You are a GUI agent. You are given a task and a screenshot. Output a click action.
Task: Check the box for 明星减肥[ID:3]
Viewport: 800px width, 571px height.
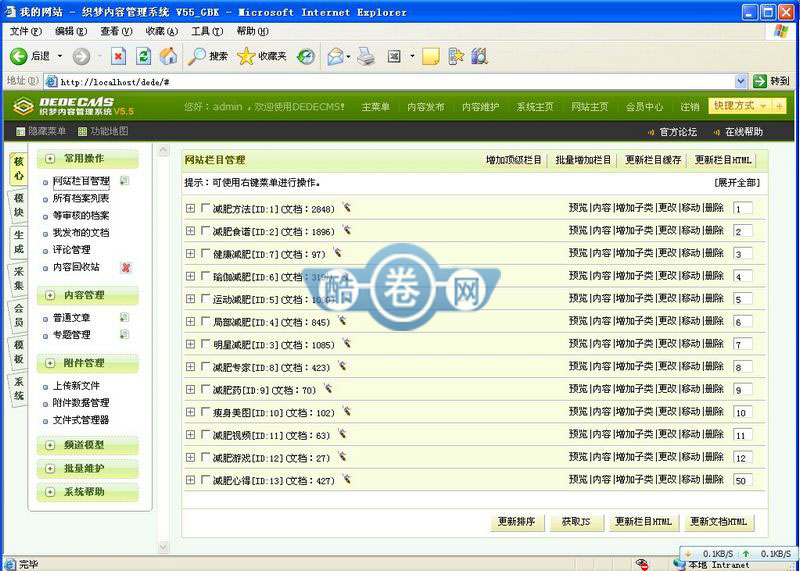(x=206, y=344)
